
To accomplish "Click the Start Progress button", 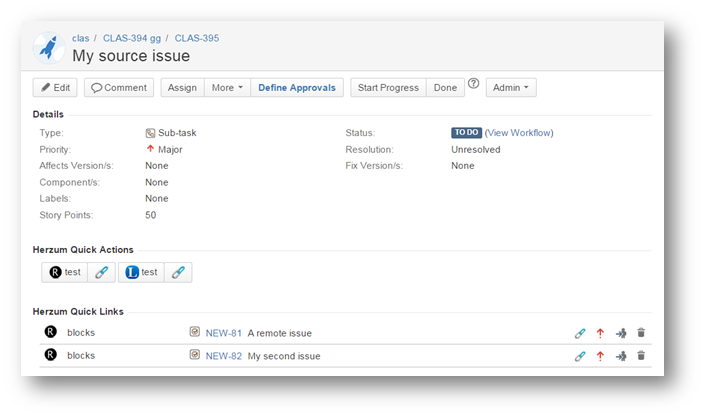I will (388, 88).
